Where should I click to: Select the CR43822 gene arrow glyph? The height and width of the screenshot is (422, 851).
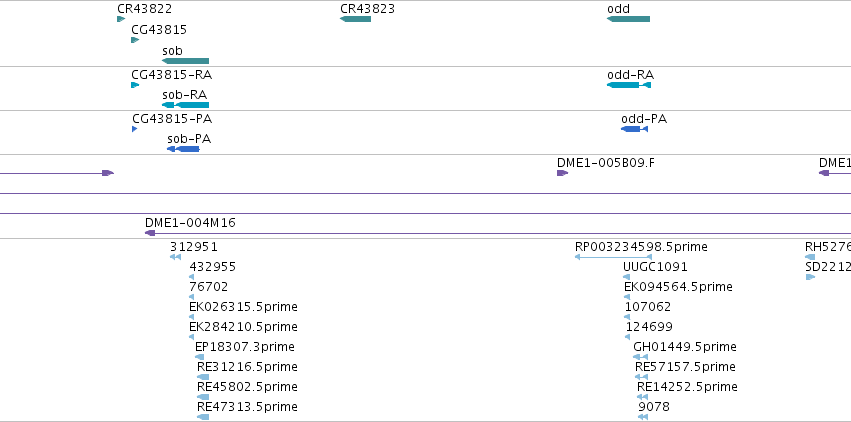121,19
